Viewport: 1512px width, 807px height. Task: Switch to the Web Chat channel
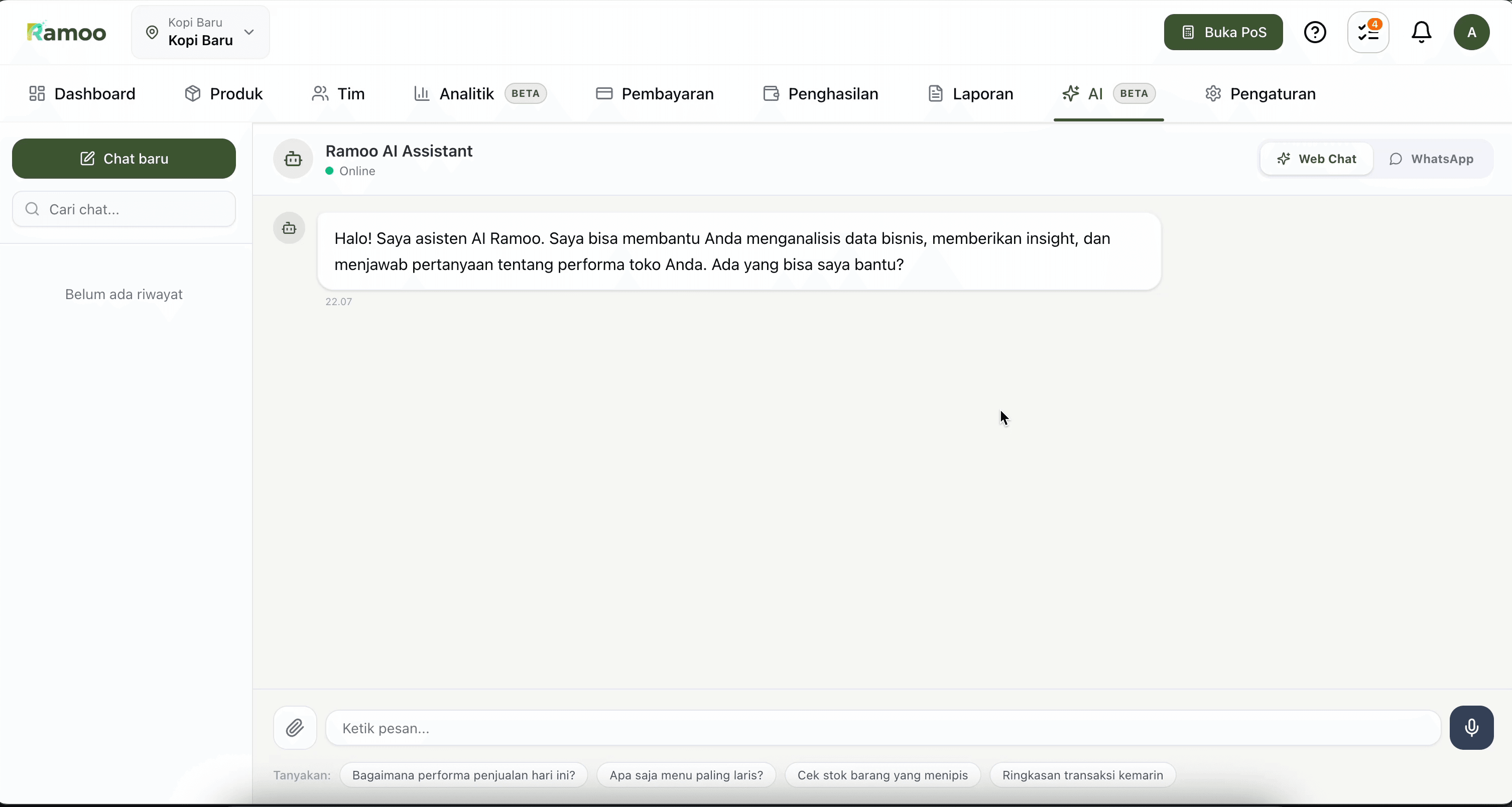(x=1317, y=159)
